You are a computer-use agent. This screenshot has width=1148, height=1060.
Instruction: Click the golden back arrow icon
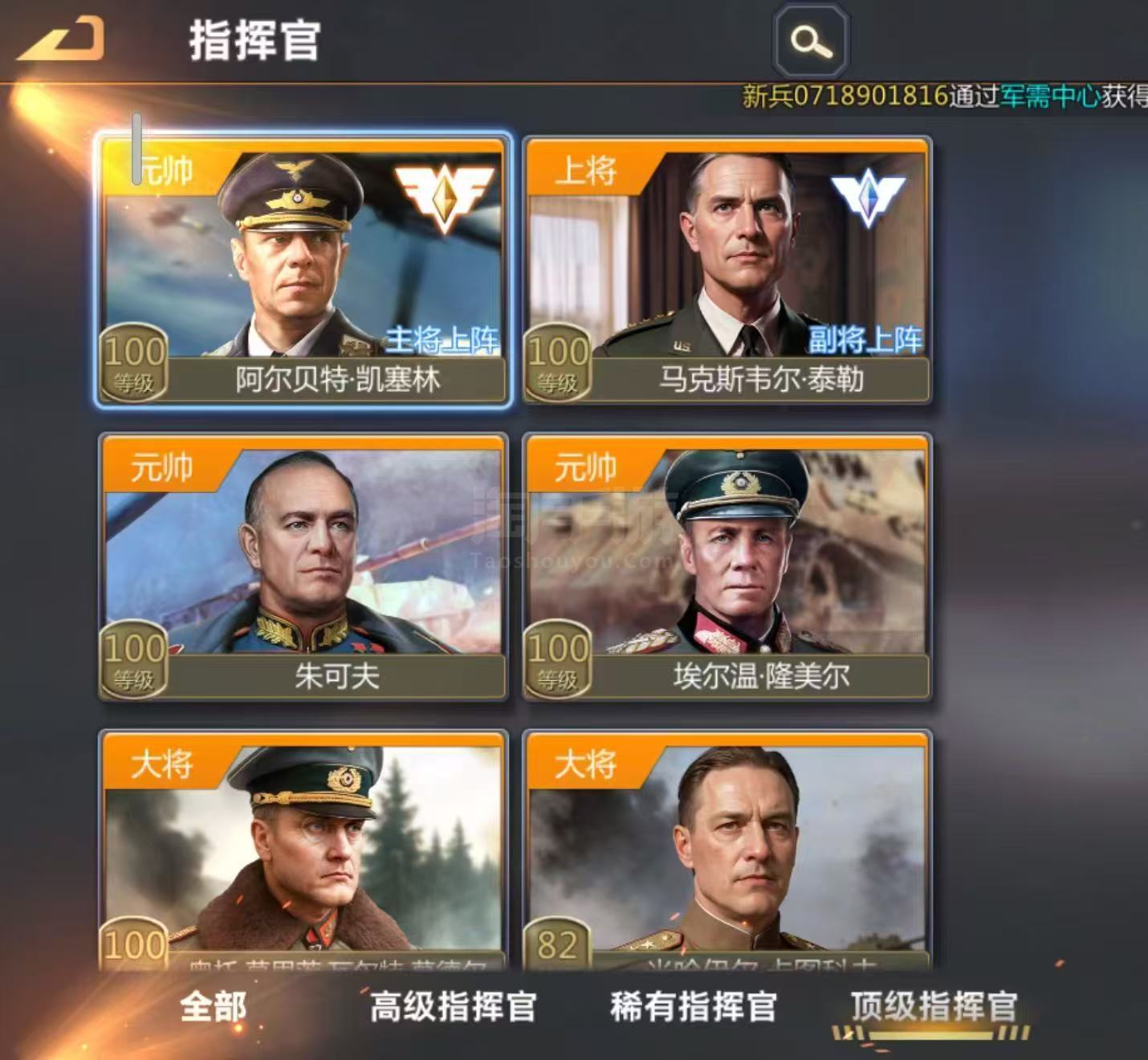click(60, 39)
